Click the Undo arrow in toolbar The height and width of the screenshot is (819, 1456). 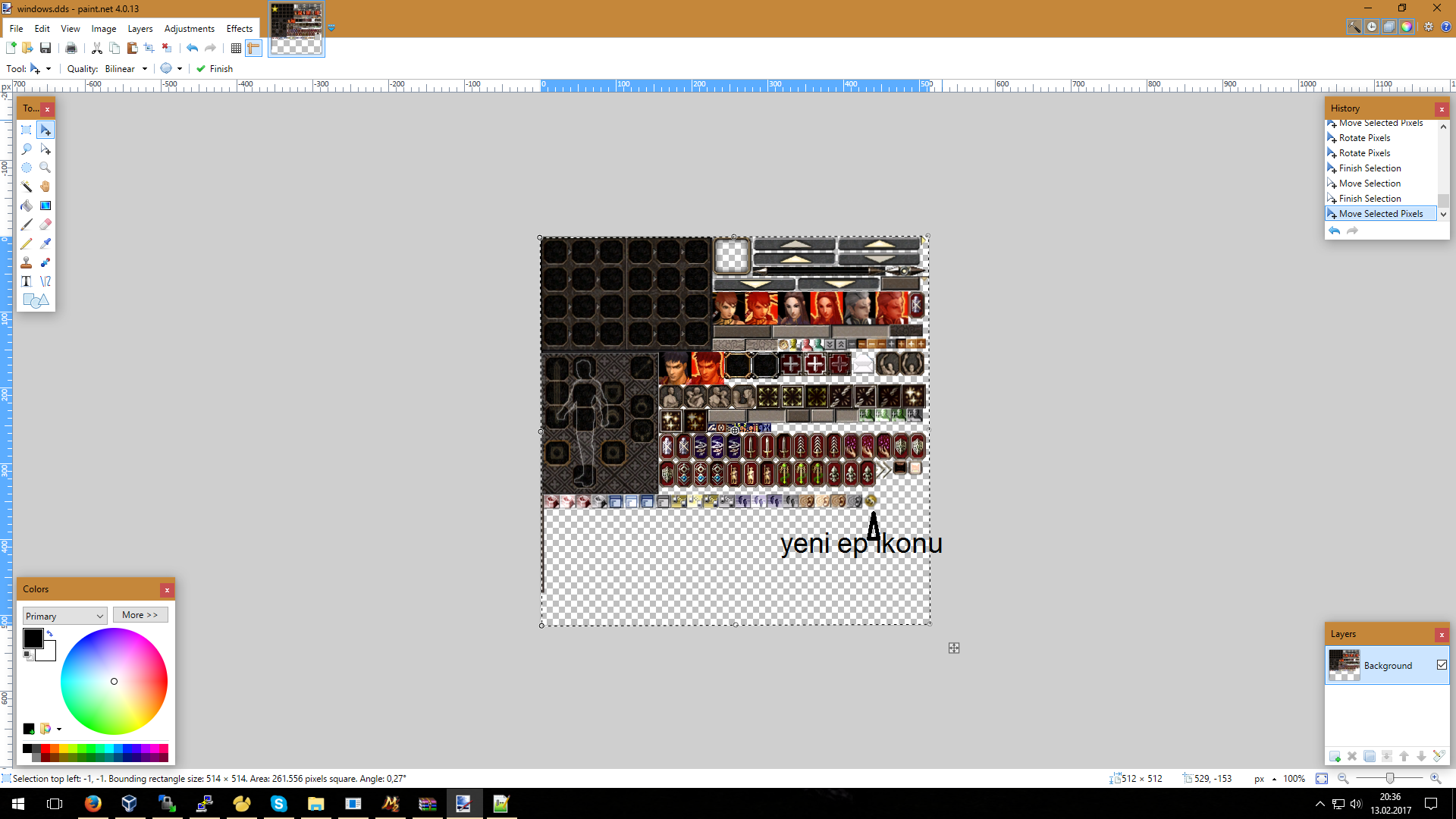(193, 48)
